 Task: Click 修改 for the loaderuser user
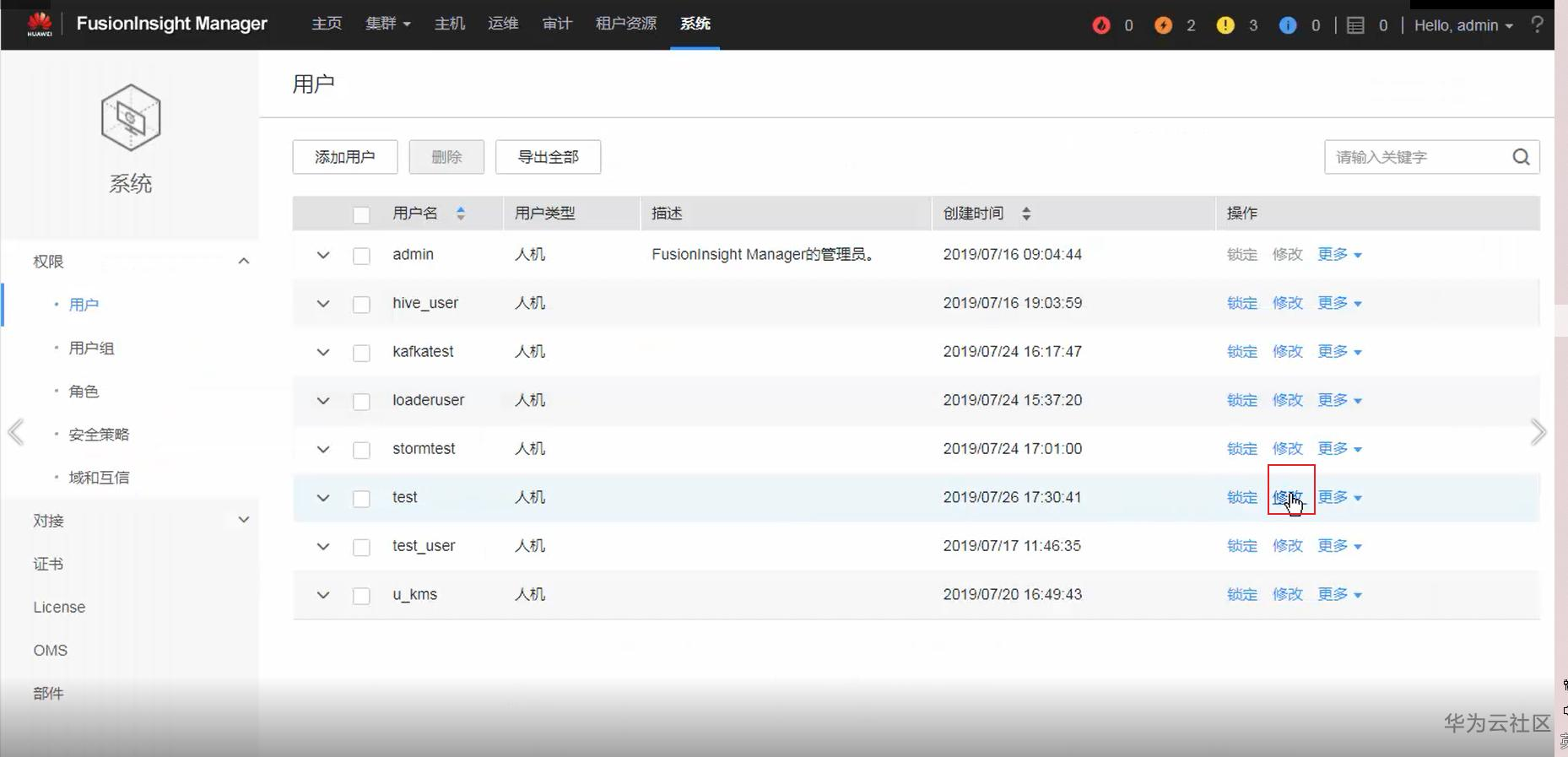[x=1288, y=400]
